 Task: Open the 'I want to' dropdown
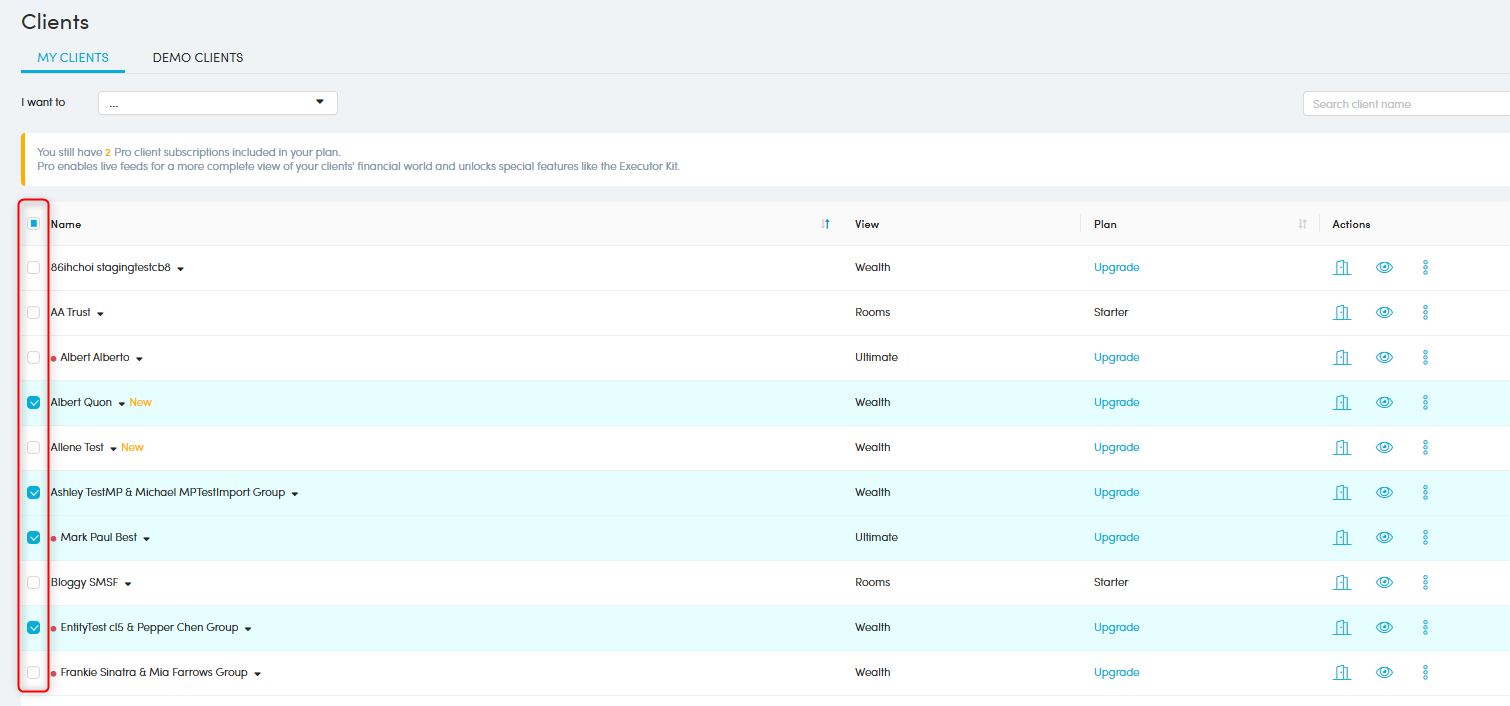coord(217,103)
